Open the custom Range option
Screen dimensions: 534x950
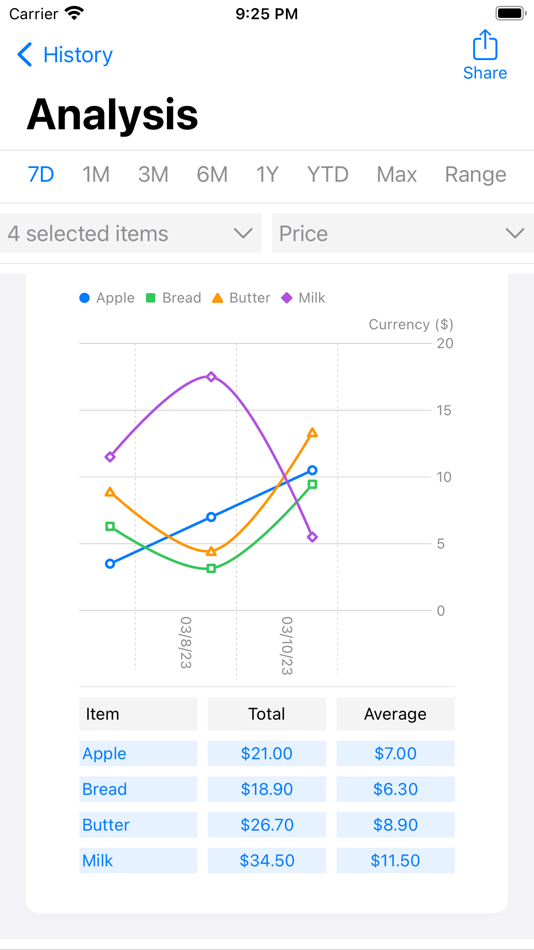pos(476,174)
